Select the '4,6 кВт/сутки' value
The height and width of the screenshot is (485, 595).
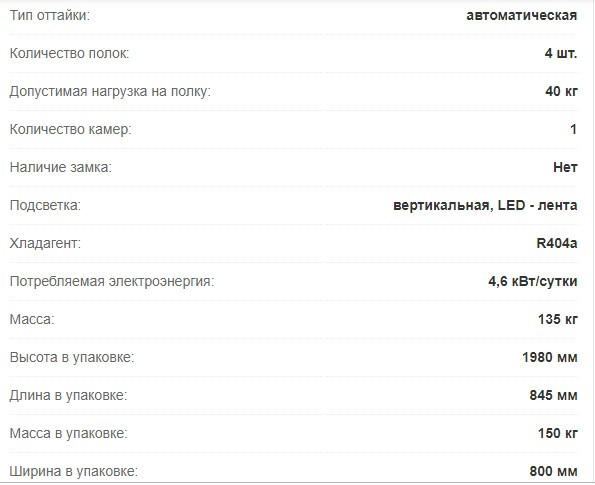click(x=533, y=281)
